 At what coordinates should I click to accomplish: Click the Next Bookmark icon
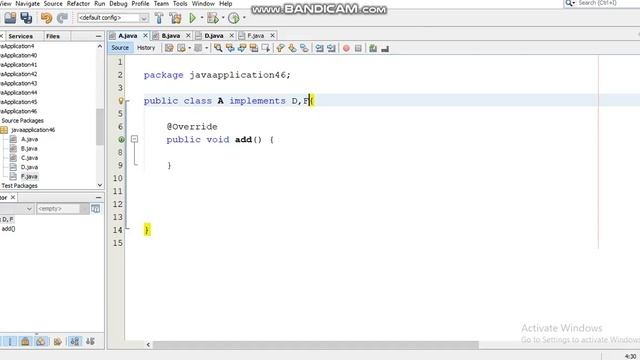tap(292, 48)
